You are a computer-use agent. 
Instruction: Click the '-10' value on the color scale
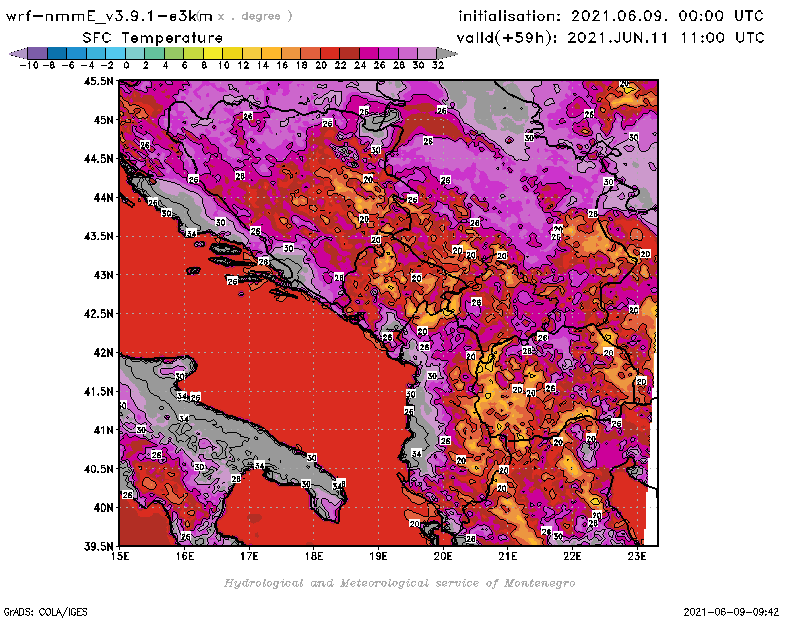pos(29,65)
